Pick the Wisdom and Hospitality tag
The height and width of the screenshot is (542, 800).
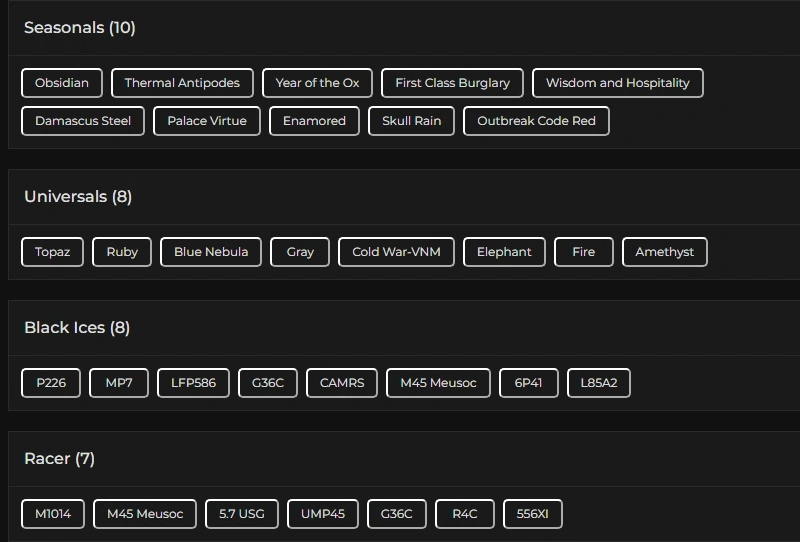pos(618,83)
